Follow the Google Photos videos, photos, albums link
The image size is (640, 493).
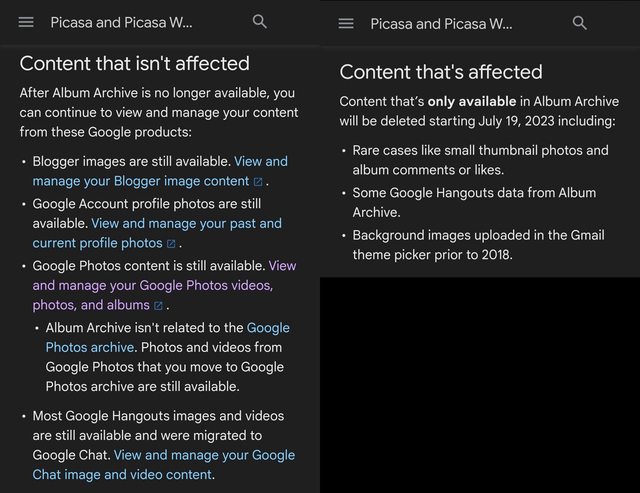pyautogui.click(x=152, y=285)
